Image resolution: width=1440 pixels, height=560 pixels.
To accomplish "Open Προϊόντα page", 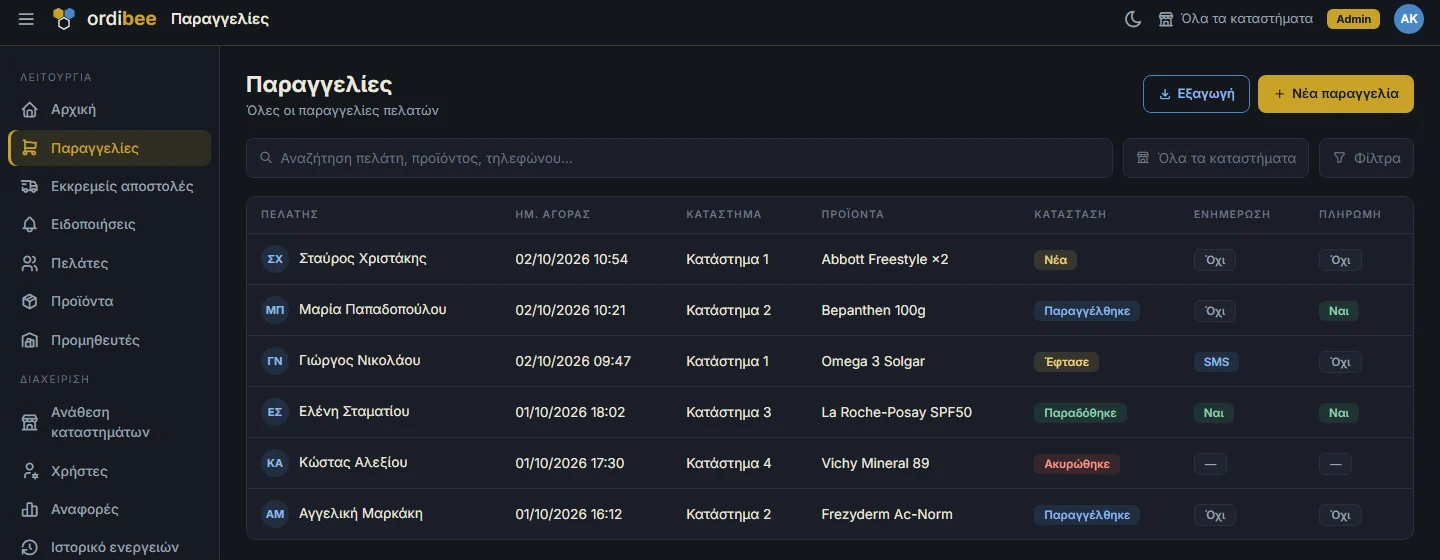I will [110, 302].
